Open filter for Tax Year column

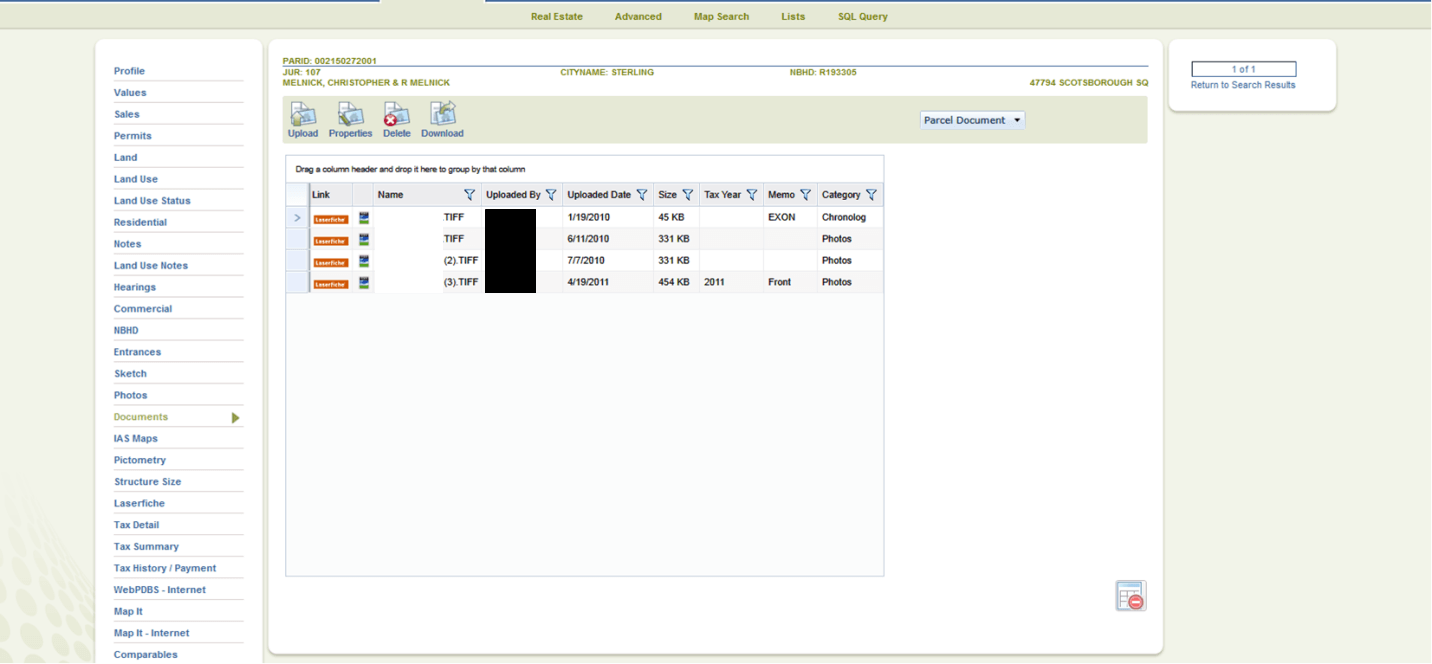tap(752, 195)
